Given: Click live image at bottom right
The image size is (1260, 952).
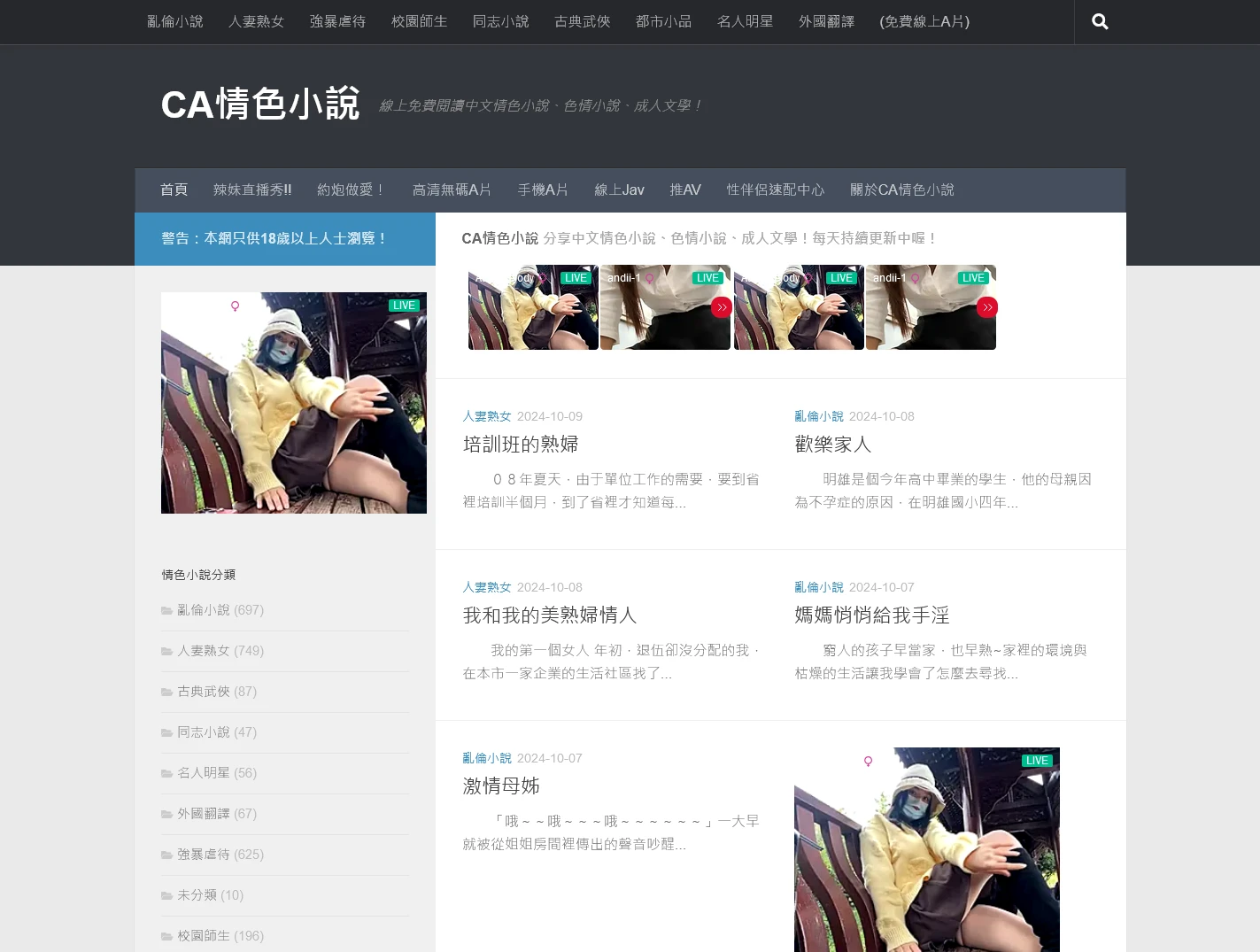Looking at the screenshot, I should point(926,850).
